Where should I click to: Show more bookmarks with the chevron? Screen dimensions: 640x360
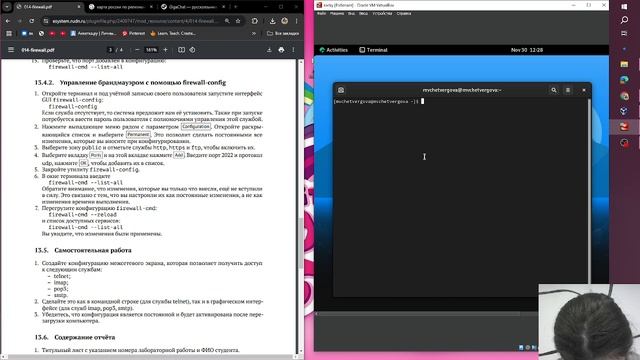tap(254, 33)
